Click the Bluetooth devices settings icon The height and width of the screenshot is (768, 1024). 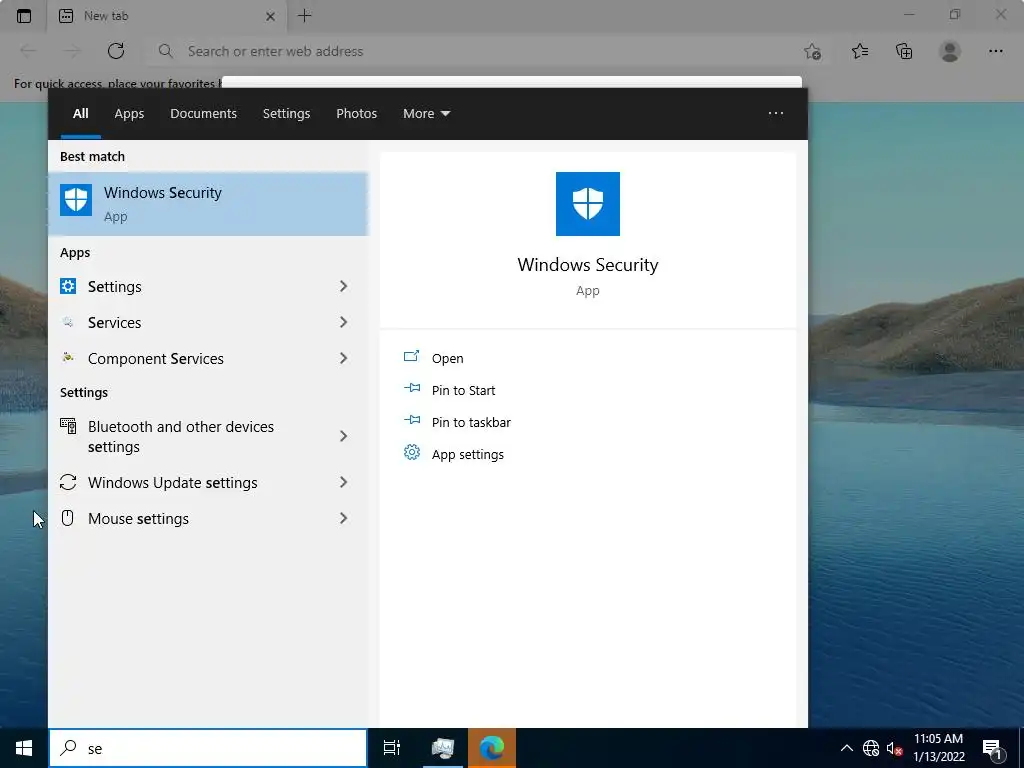coord(68,426)
